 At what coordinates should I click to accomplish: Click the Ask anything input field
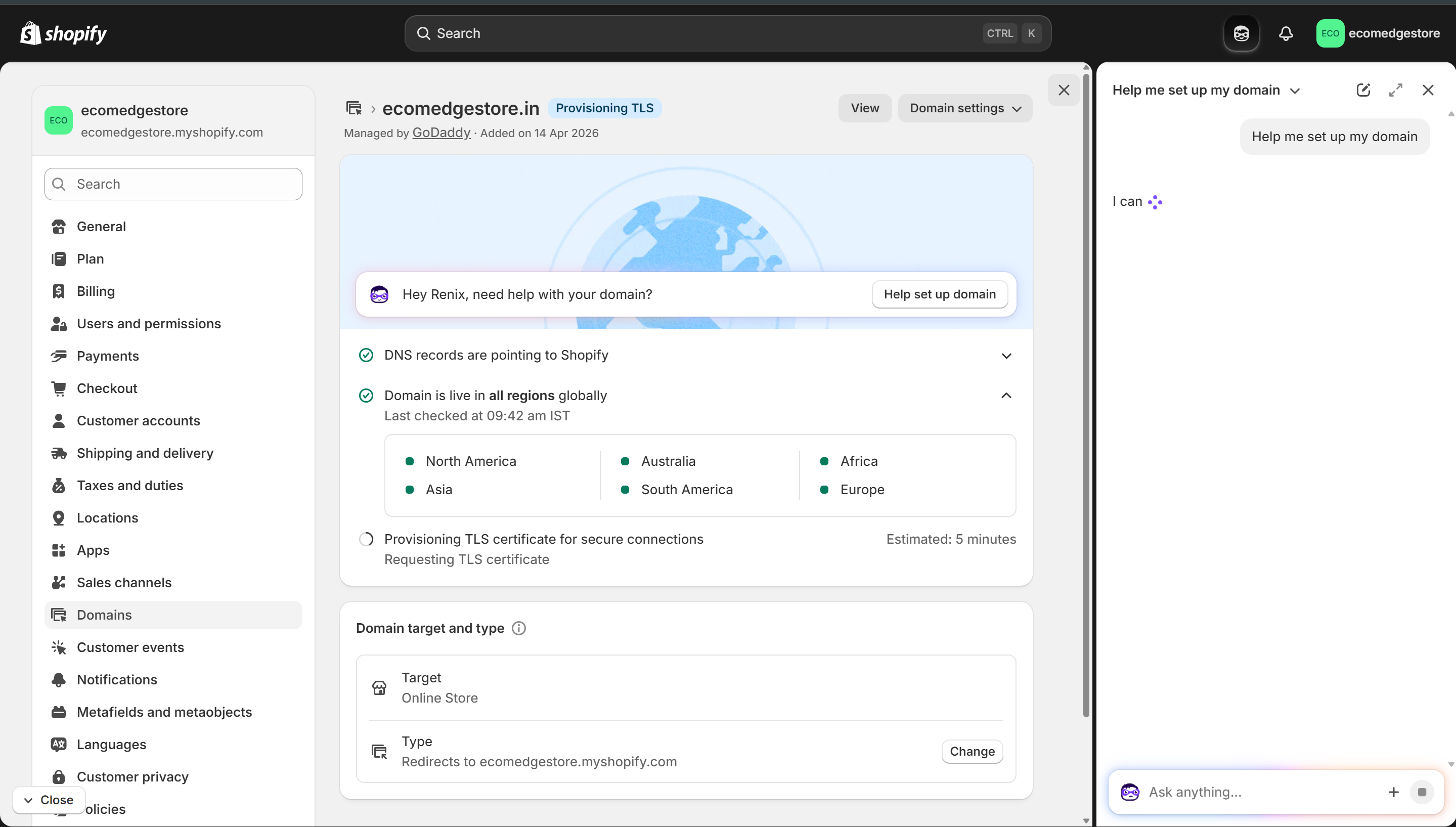tap(1221, 791)
